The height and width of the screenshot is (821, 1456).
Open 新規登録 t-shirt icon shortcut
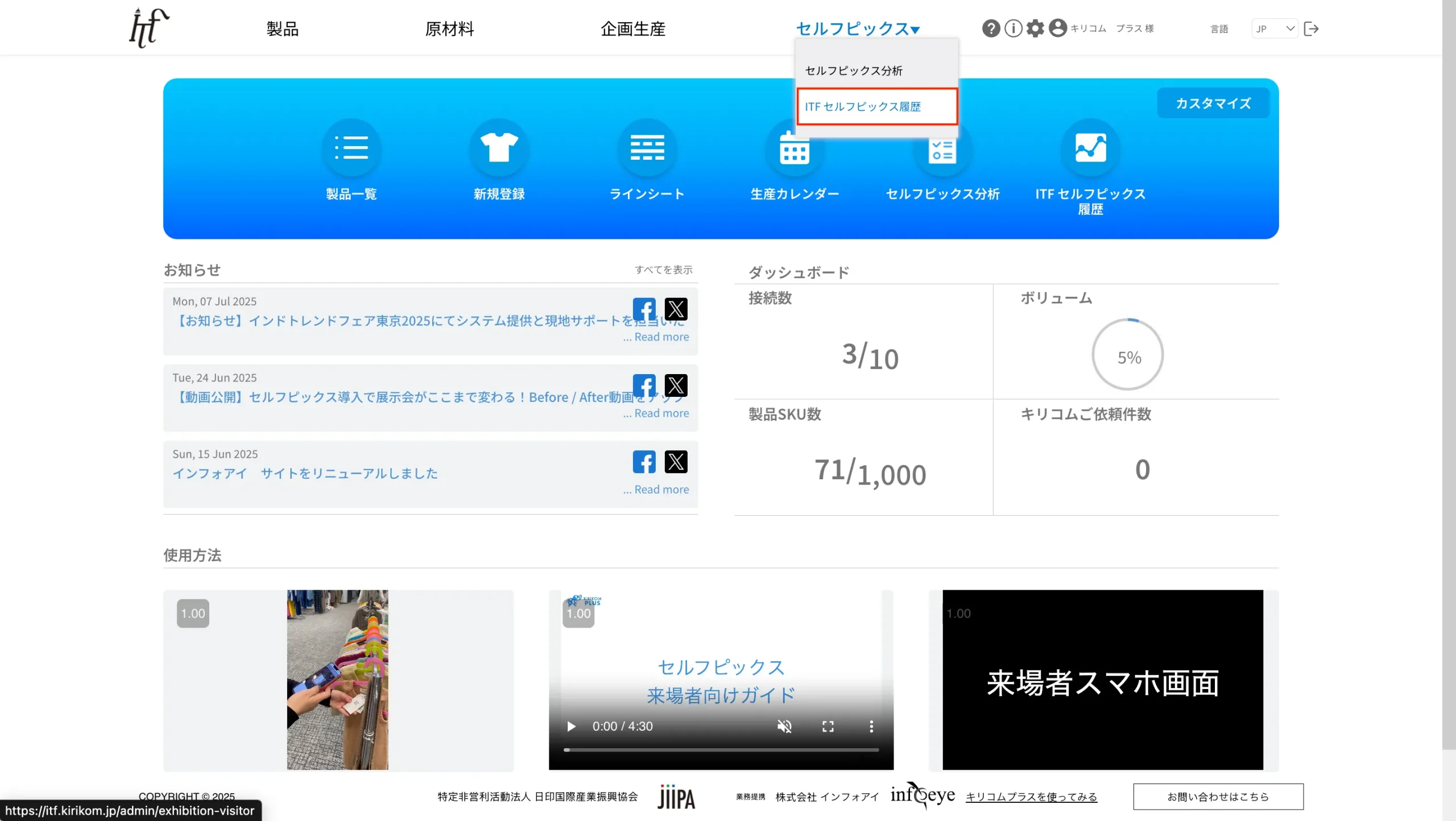coord(499,148)
